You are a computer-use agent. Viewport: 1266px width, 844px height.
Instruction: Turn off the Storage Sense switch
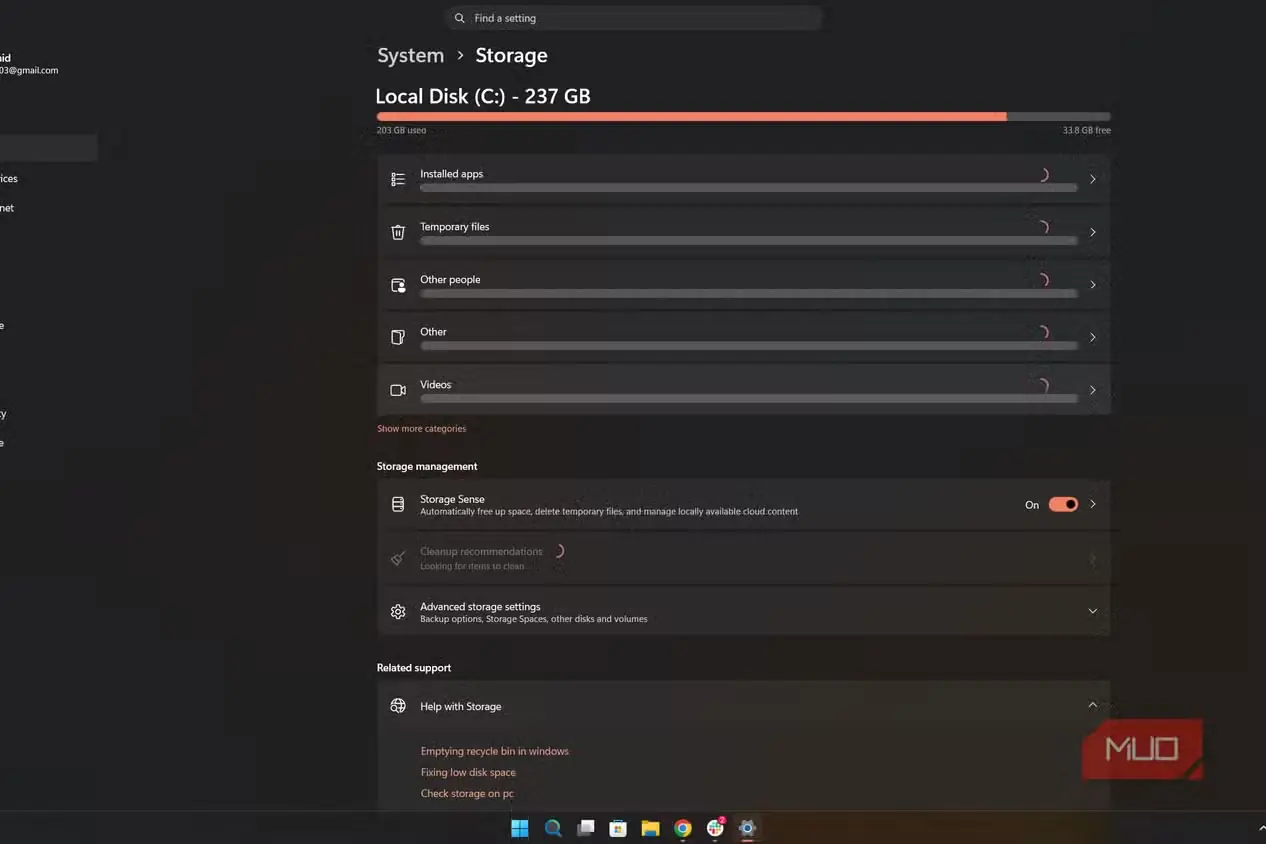[x=1063, y=505]
